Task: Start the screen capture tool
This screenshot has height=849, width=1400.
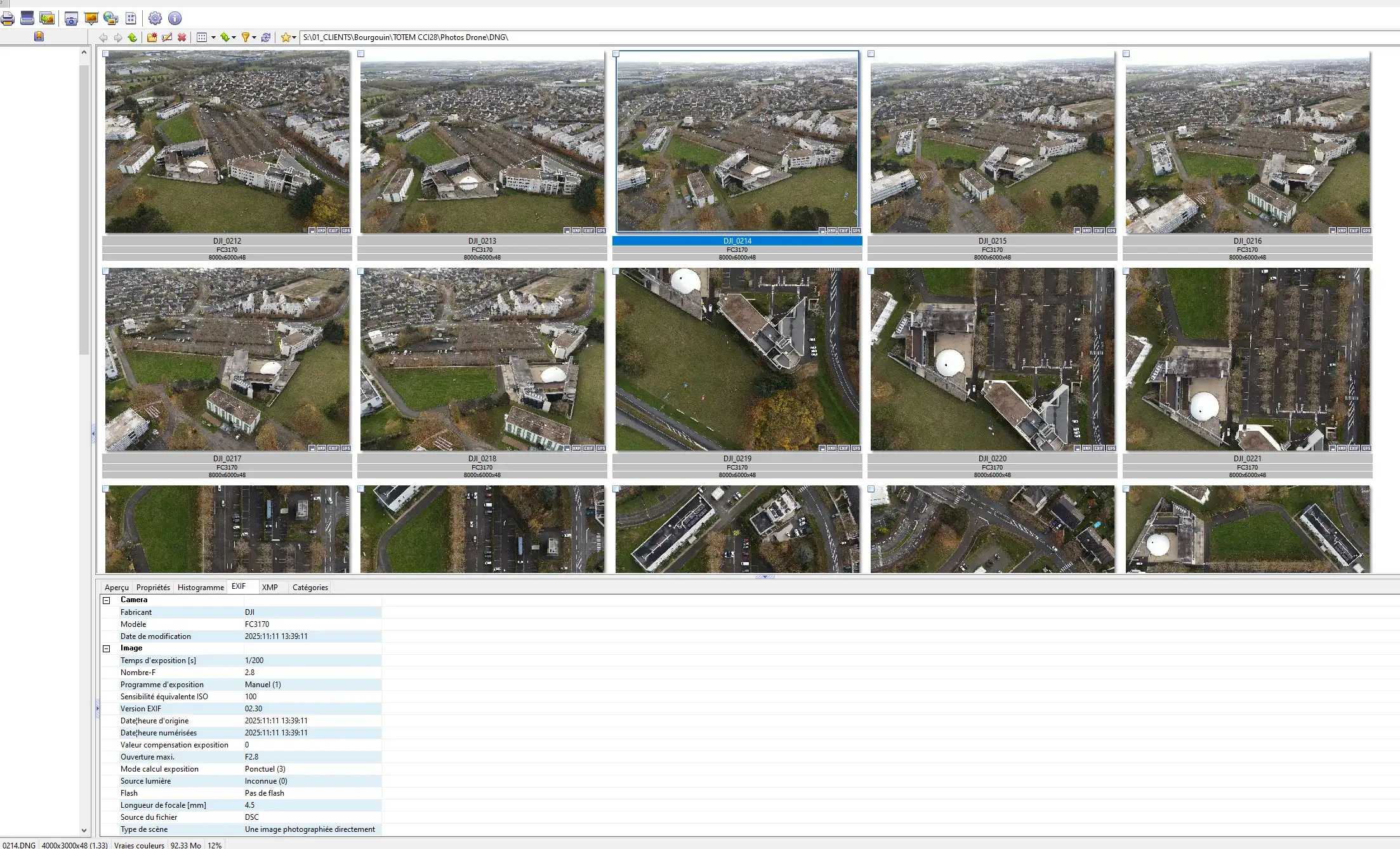Action: point(72,18)
